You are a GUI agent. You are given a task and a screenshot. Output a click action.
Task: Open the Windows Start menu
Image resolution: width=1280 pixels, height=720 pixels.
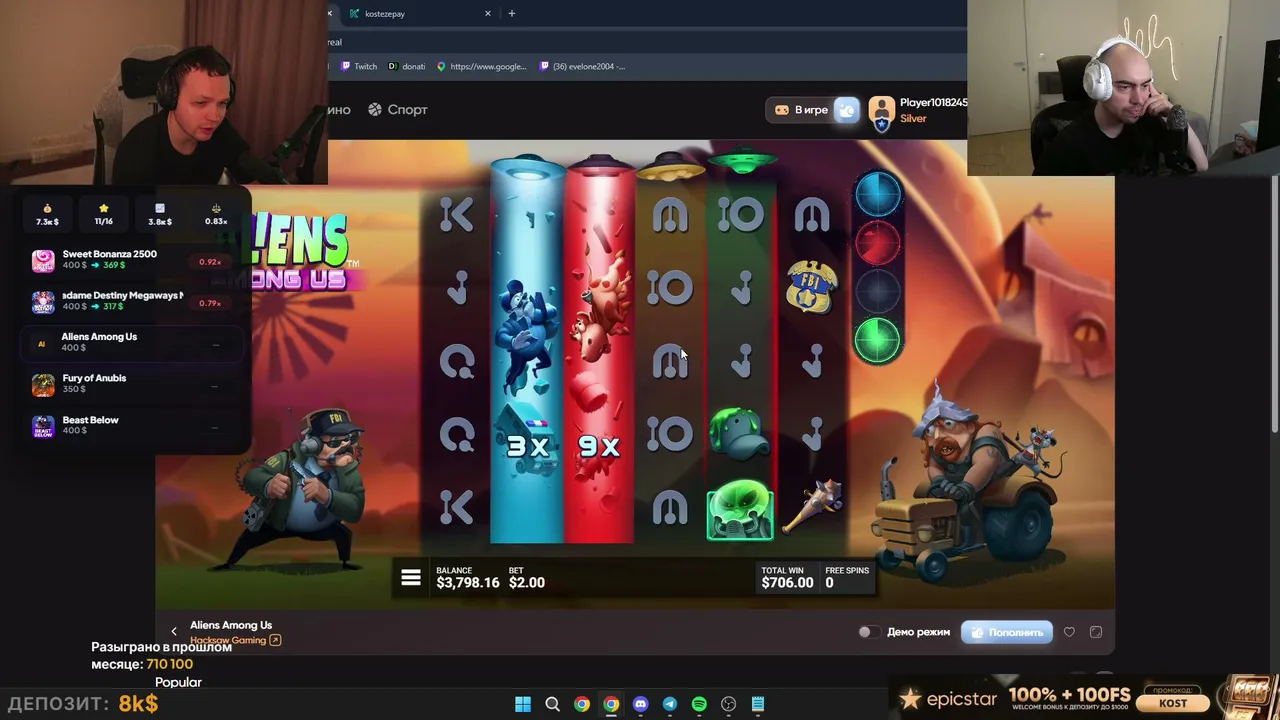[523, 704]
